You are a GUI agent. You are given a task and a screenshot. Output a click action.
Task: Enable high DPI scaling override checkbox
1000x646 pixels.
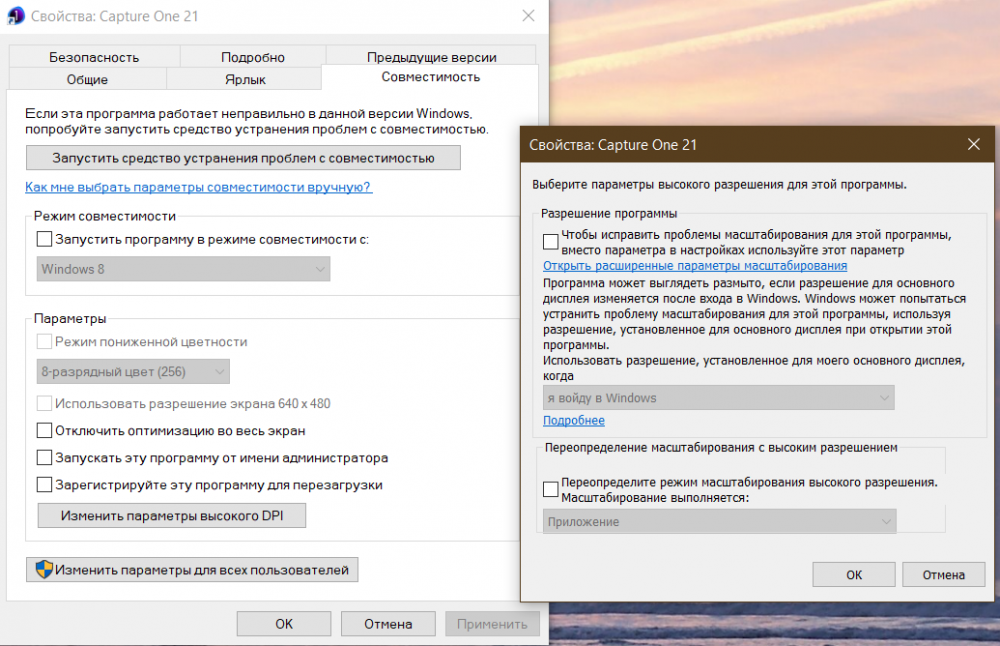pyautogui.click(x=550, y=489)
